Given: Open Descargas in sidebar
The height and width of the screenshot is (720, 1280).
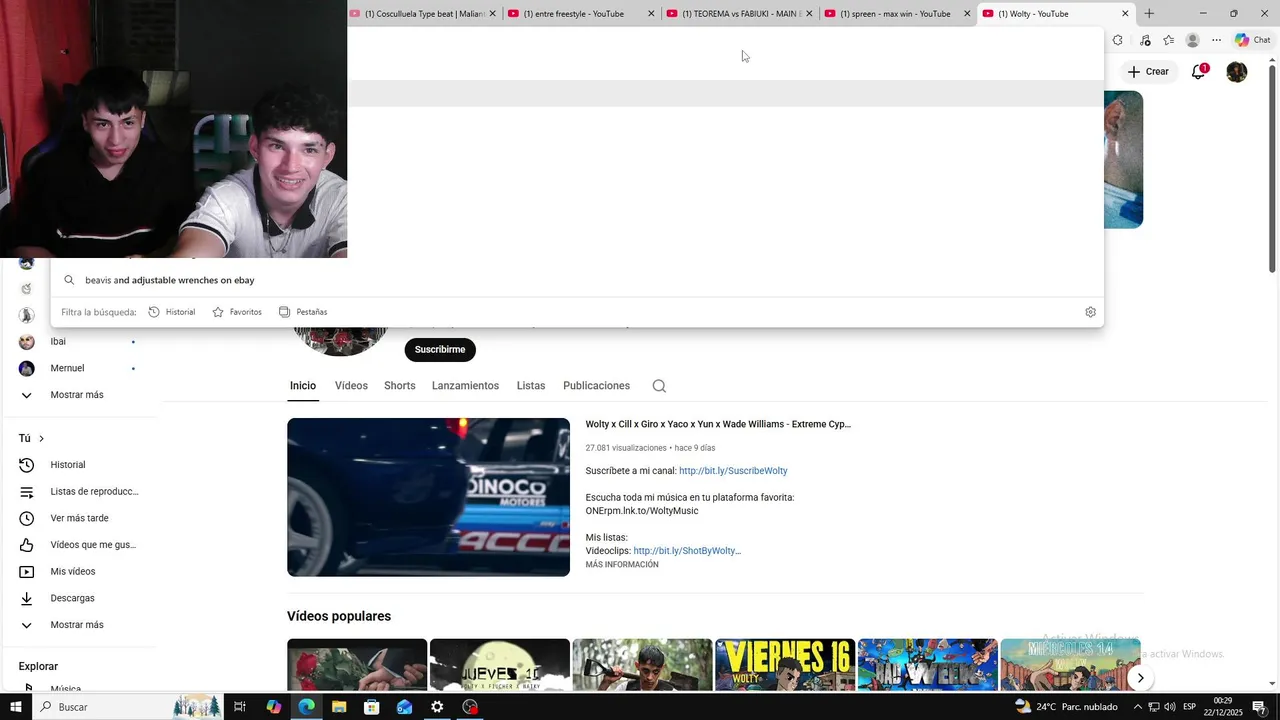Looking at the screenshot, I should click(x=78, y=598).
